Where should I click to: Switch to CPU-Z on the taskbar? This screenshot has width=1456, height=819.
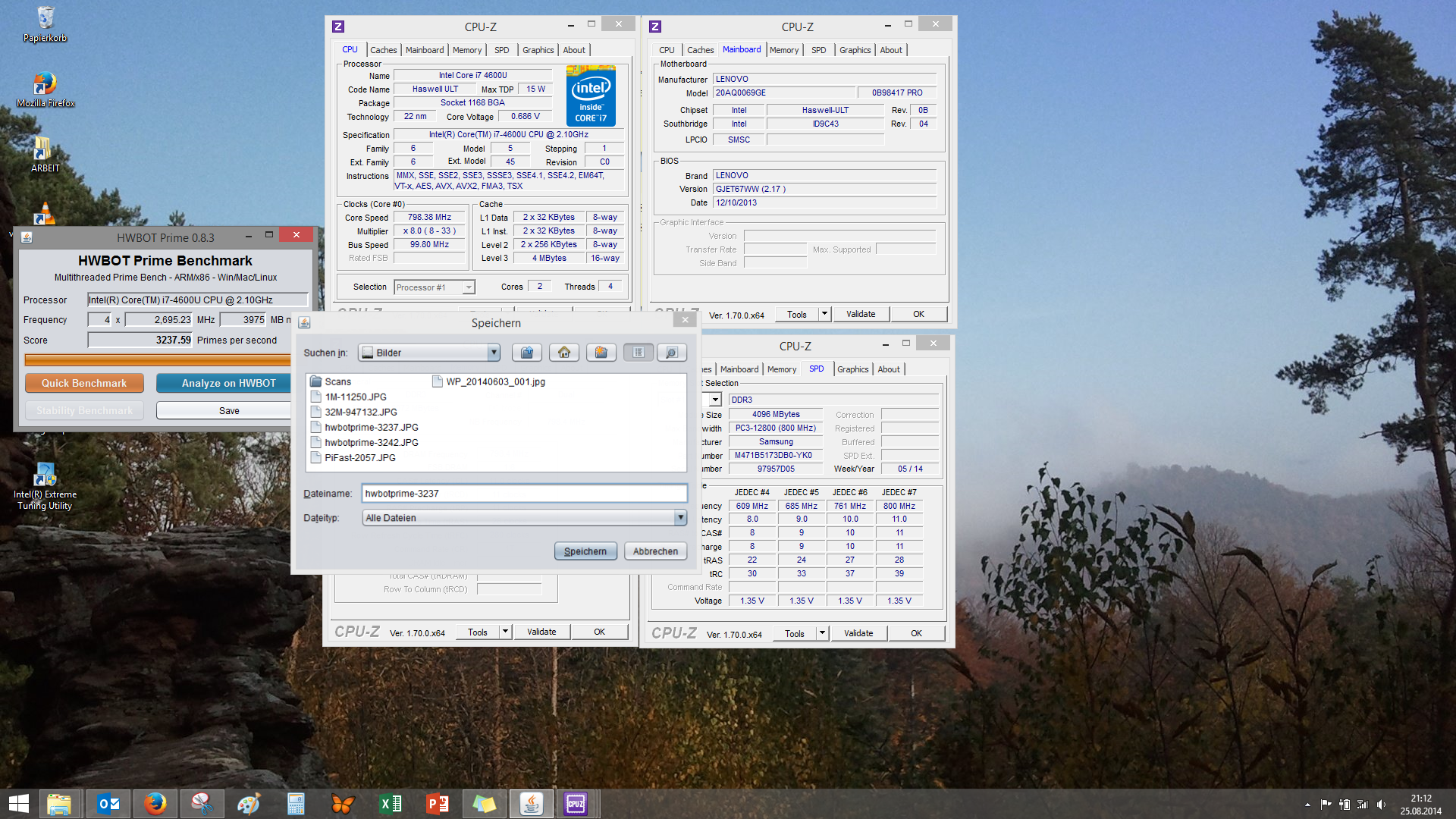(576, 804)
